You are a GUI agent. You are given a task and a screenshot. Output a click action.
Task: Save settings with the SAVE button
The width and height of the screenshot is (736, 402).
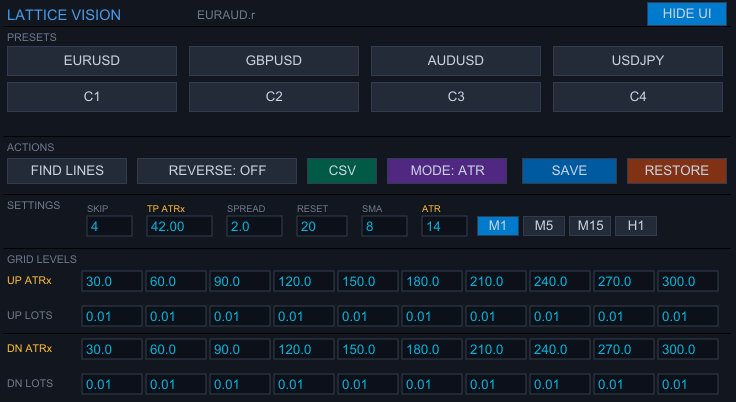click(569, 170)
